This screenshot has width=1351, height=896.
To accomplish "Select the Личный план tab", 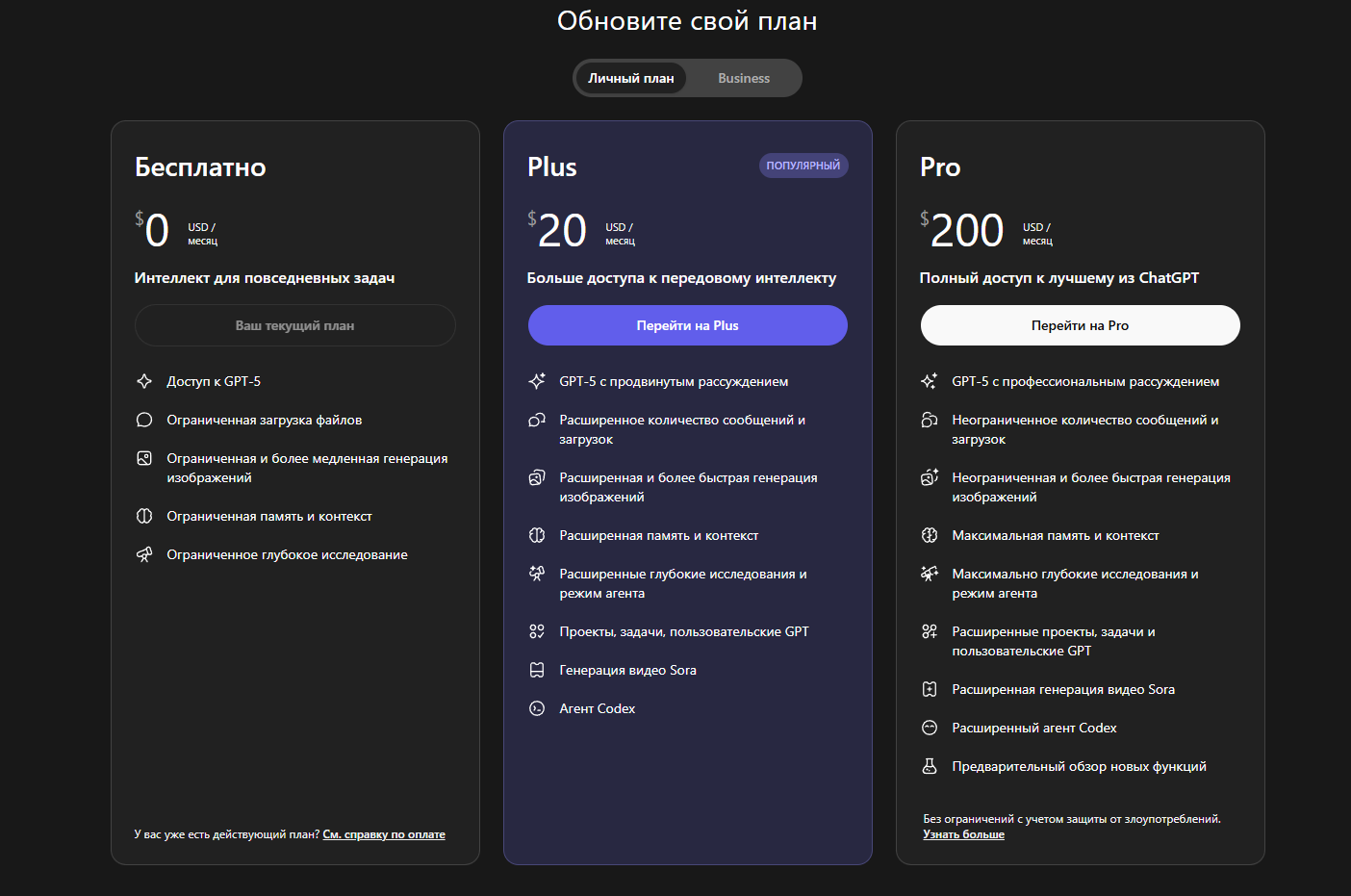I will pos(631,78).
